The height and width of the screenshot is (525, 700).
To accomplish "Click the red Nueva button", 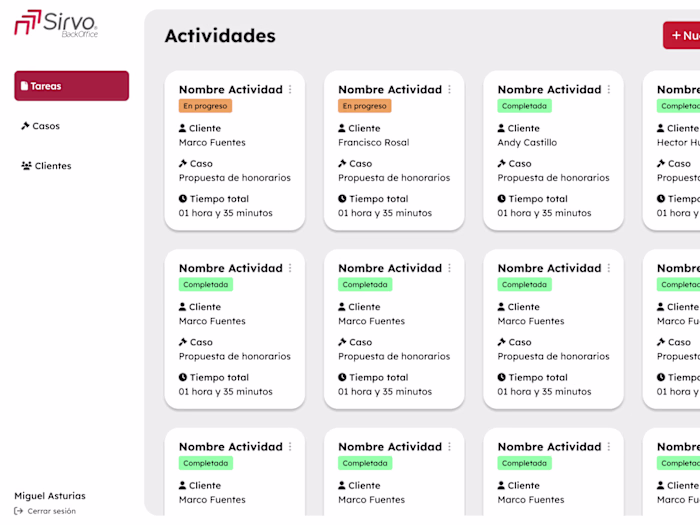I will [682, 35].
